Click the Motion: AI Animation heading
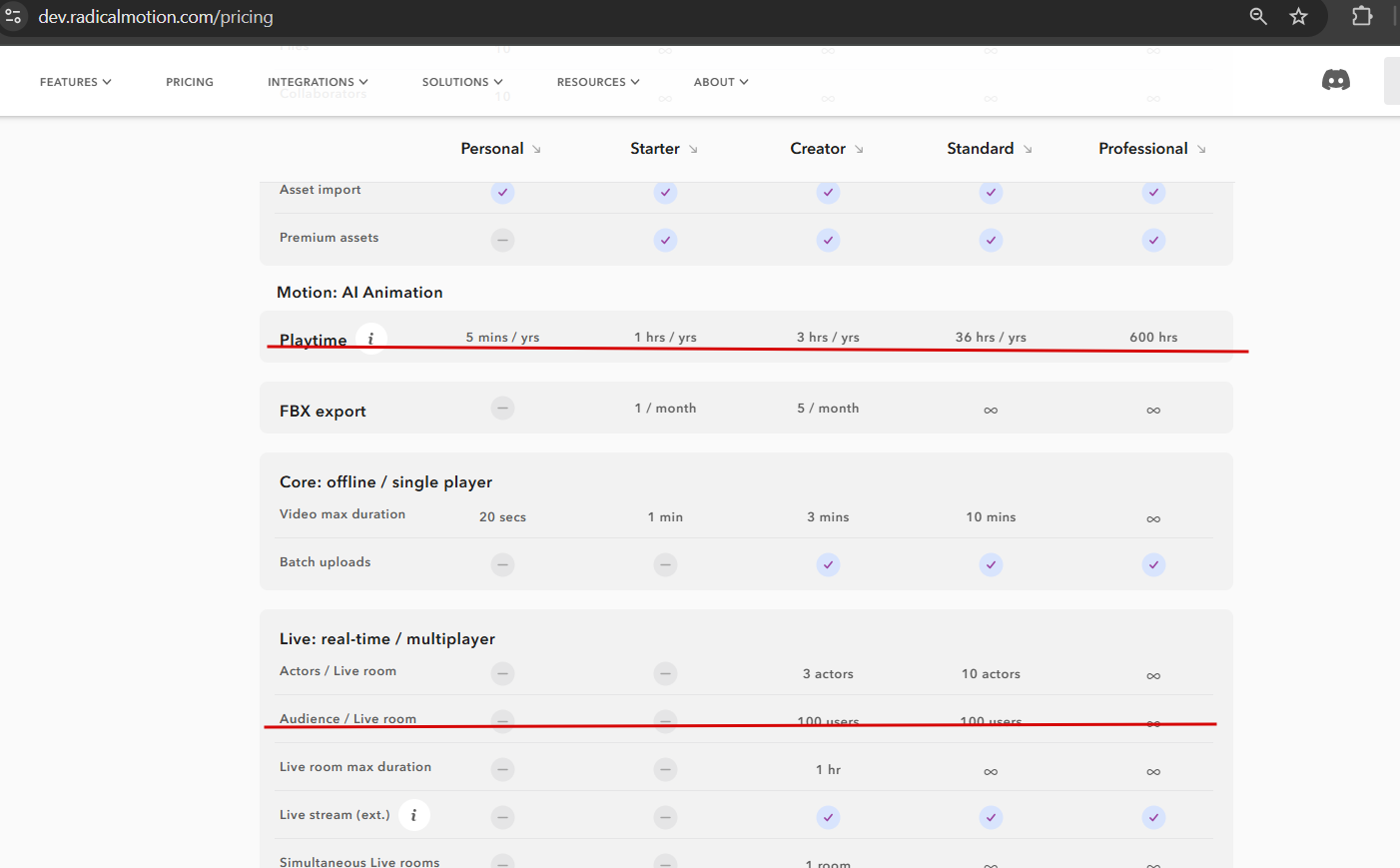 pyautogui.click(x=359, y=292)
